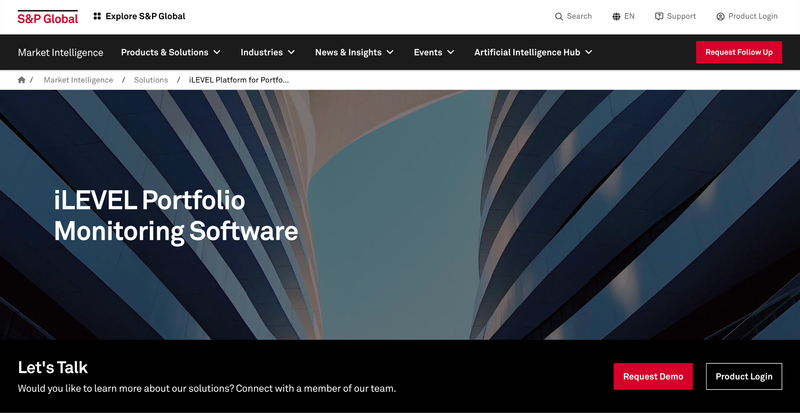The width and height of the screenshot is (800, 413).
Task: Open the Market Intelligence breadcrumb
Action: [x=78, y=80]
